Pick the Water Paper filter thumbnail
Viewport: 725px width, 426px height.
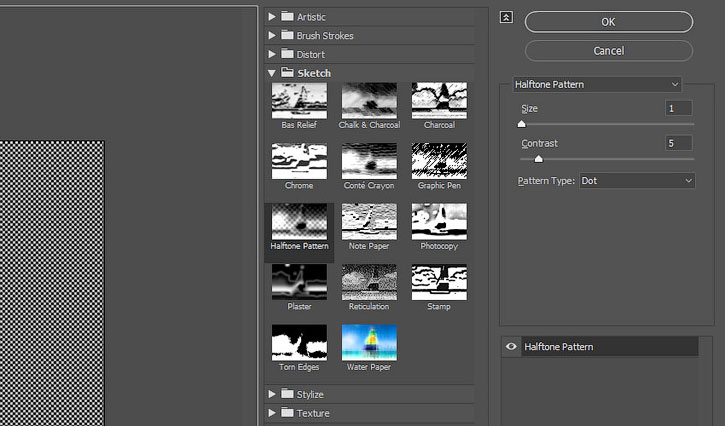[369, 343]
